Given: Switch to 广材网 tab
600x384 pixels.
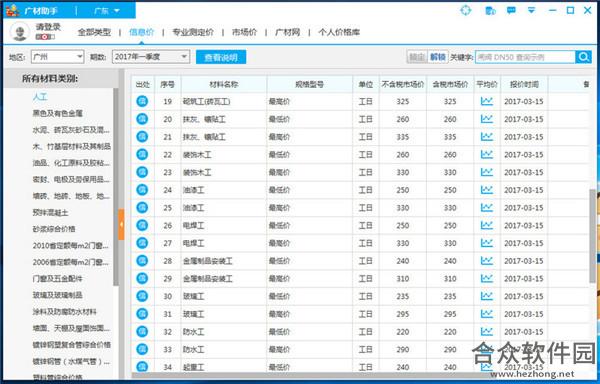Looking at the screenshot, I should [x=287, y=32].
